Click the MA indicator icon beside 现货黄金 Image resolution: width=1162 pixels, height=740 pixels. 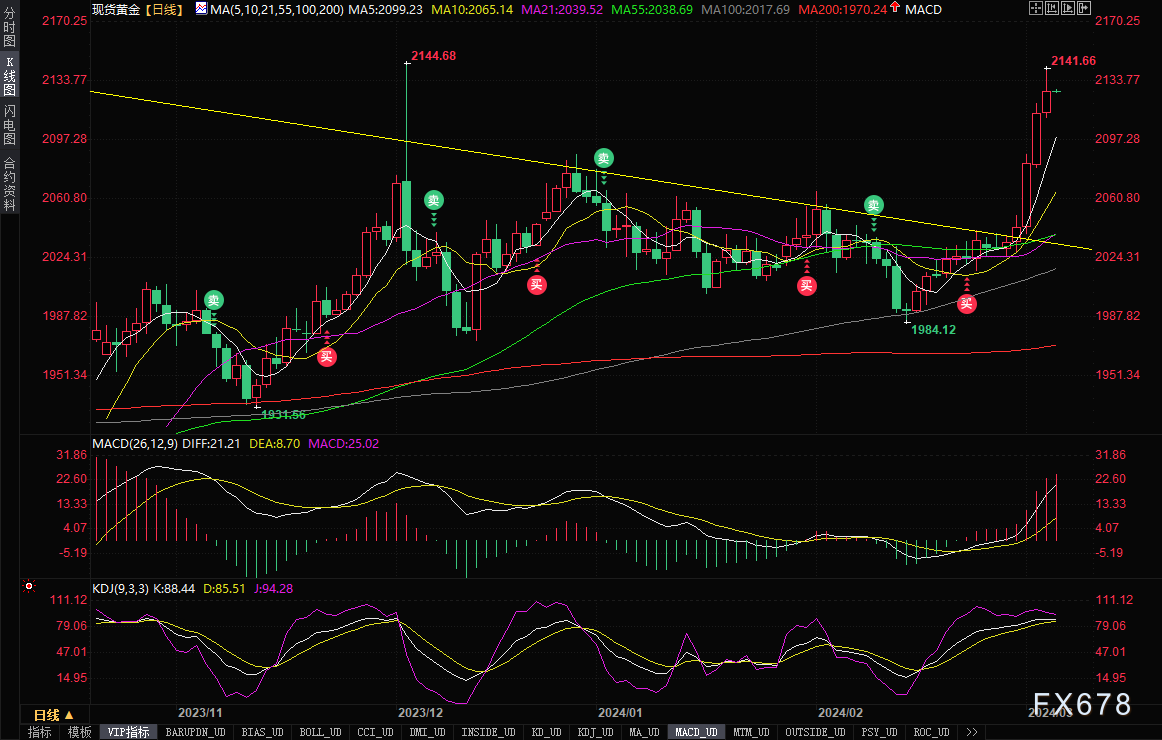202,9
